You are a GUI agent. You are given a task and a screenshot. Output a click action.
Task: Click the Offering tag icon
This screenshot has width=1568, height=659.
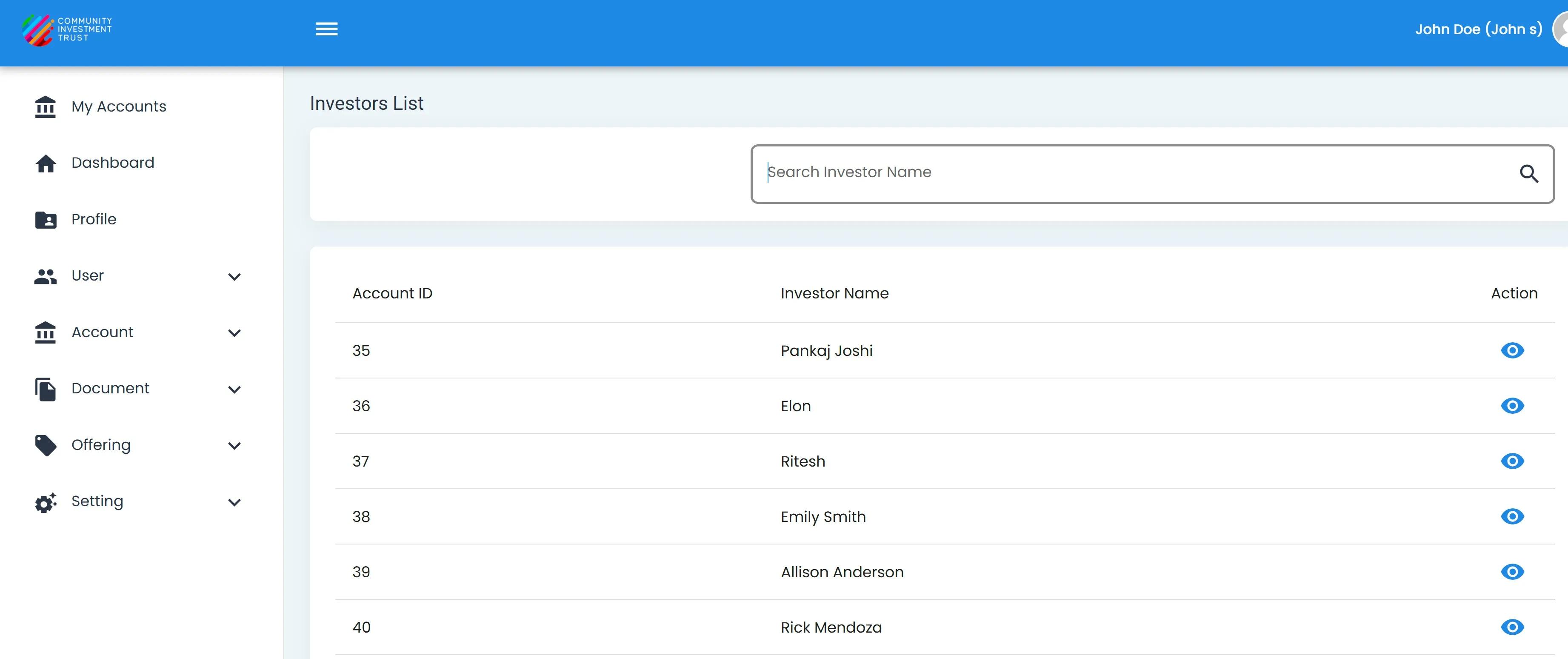tap(45, 445)
